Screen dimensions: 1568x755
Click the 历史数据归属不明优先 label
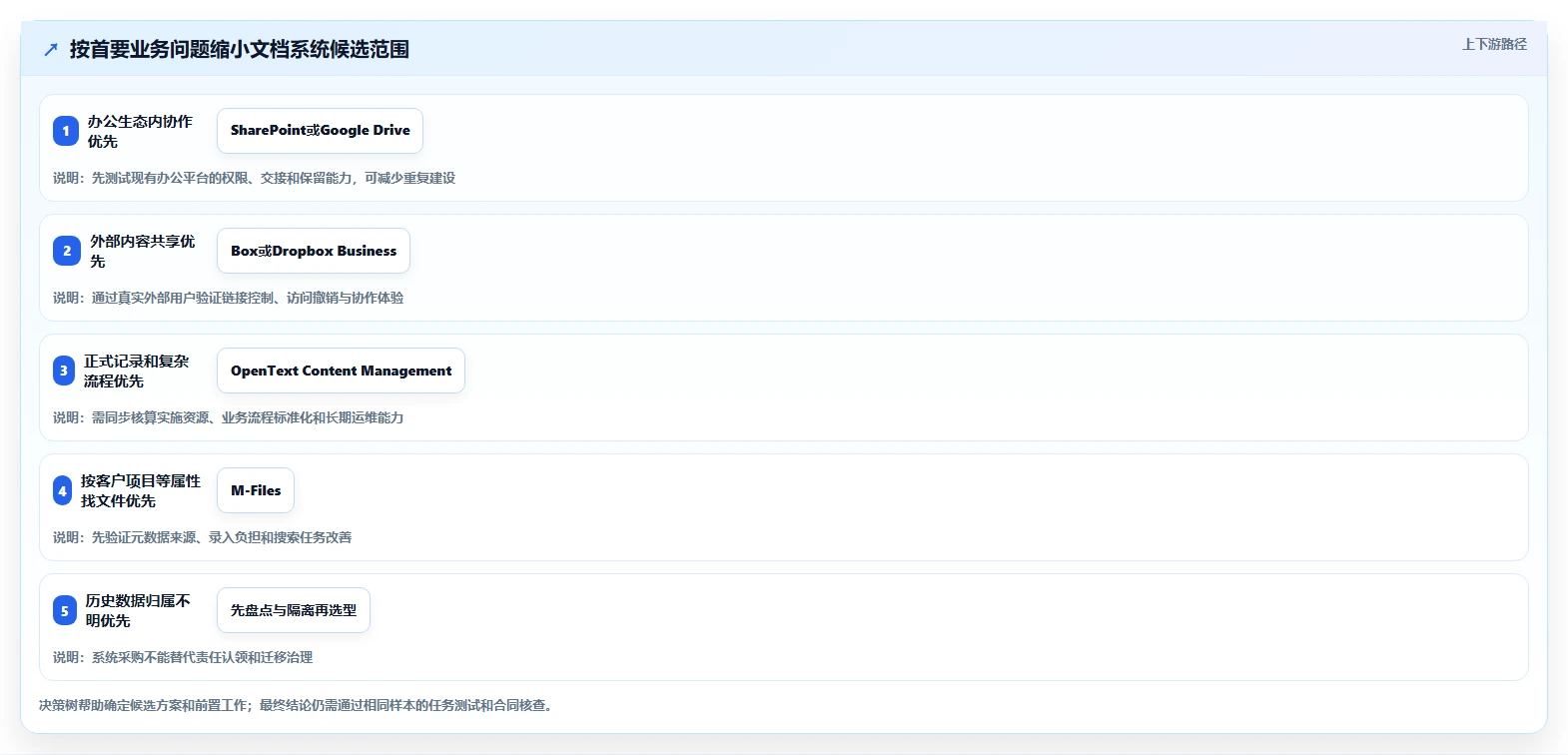(139, 610)
